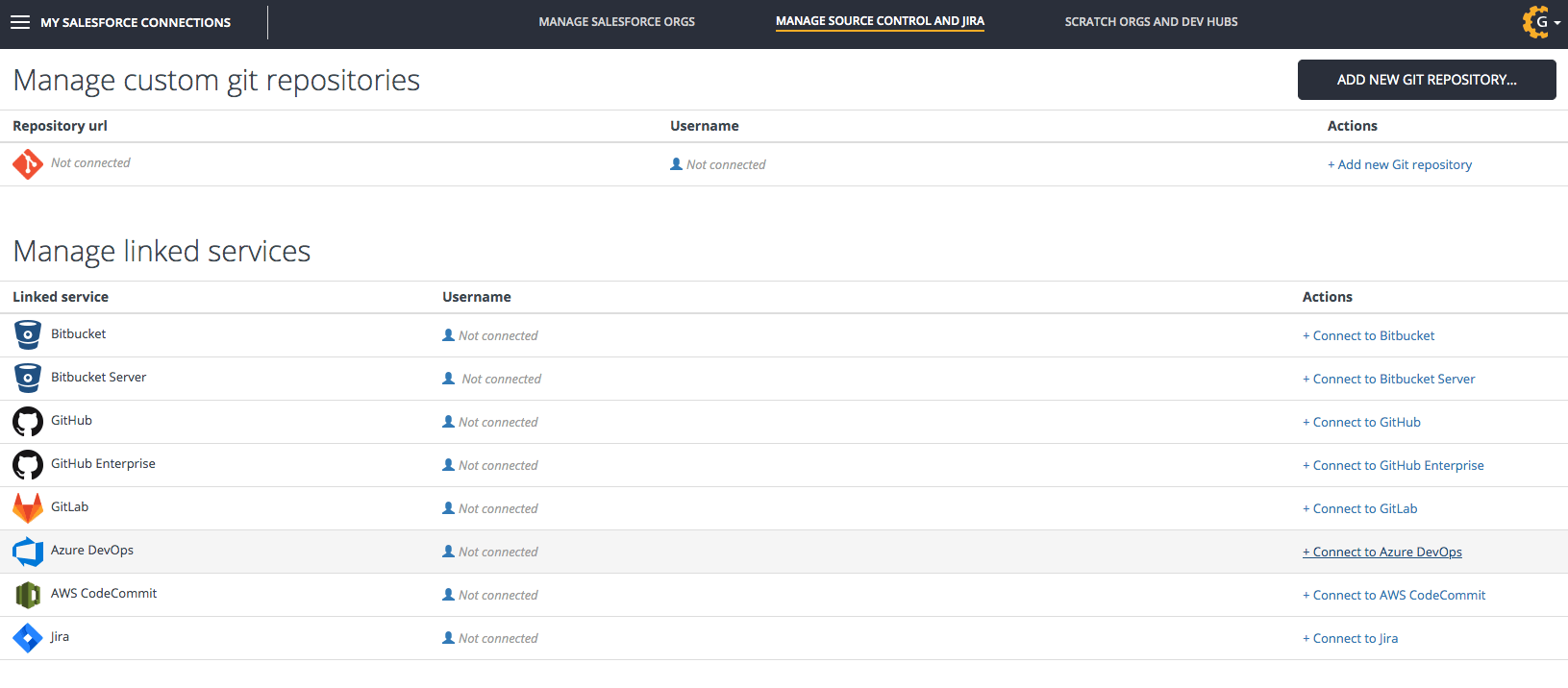Click Connect to Jira link
Image resolution: width=1568 pixels, height=688 pixels.
tap(1351, 639)
